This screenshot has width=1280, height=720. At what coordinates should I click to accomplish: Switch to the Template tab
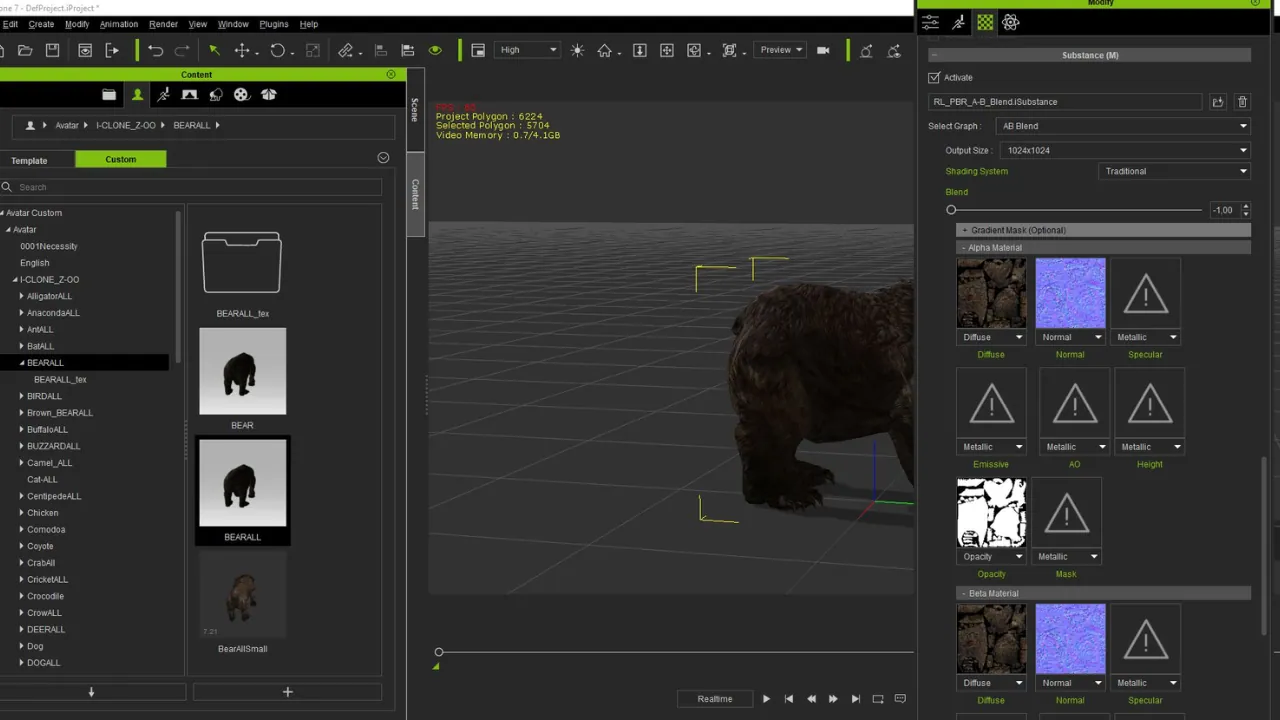(29, 160)
